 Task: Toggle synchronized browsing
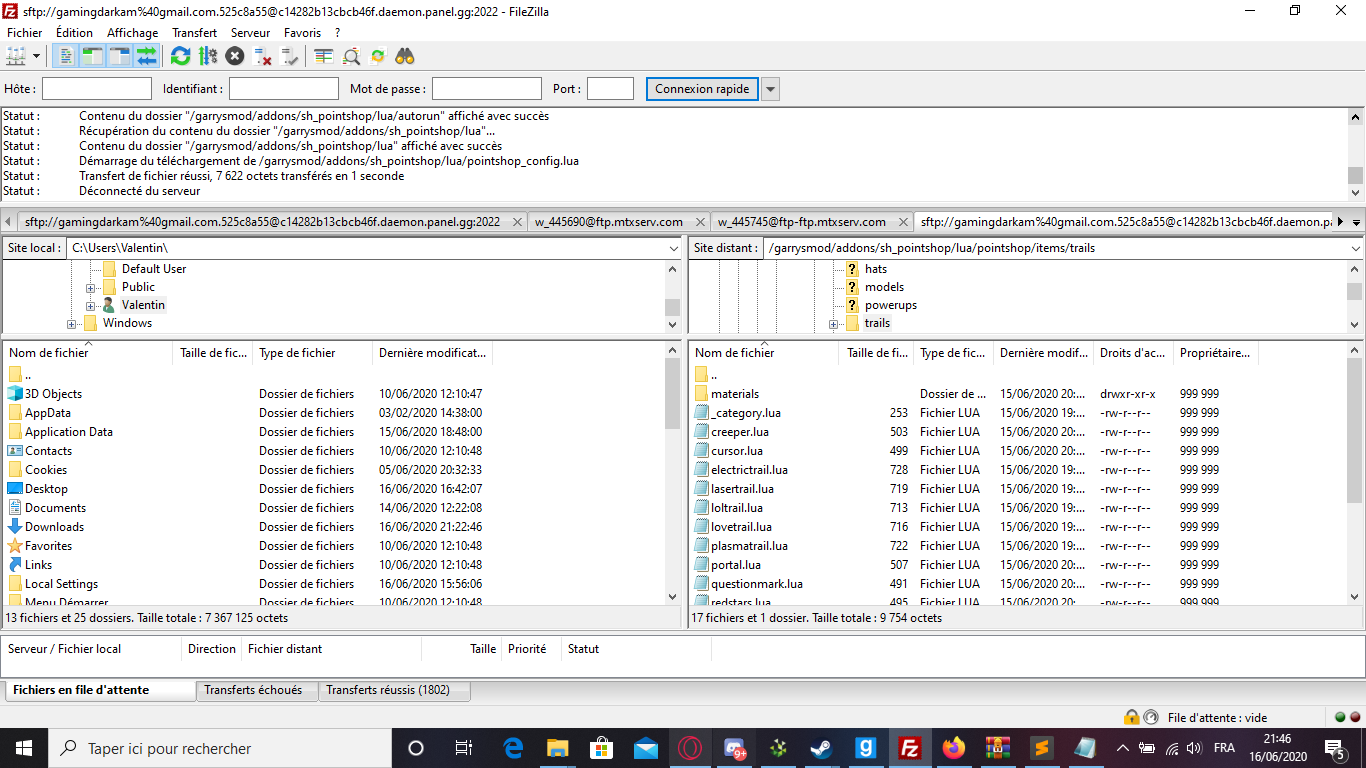click(x=378, y=56)
